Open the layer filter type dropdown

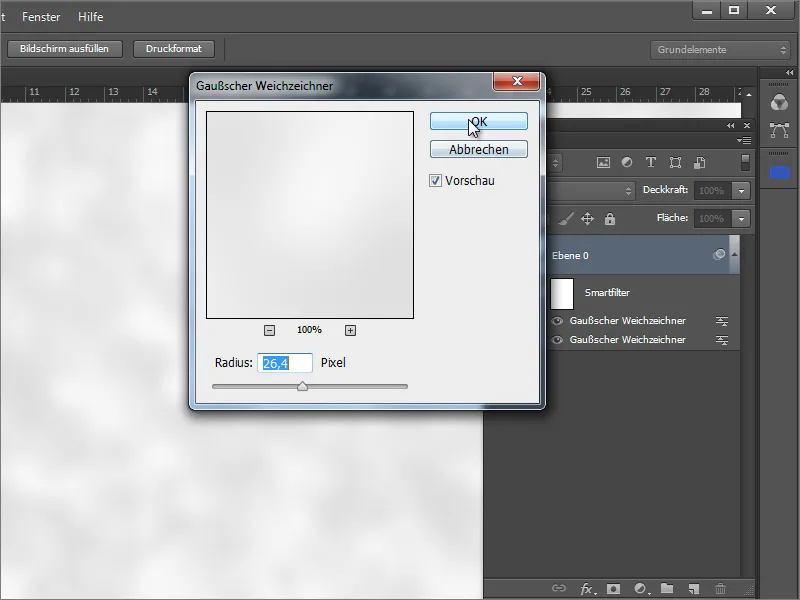pos(555,163)
